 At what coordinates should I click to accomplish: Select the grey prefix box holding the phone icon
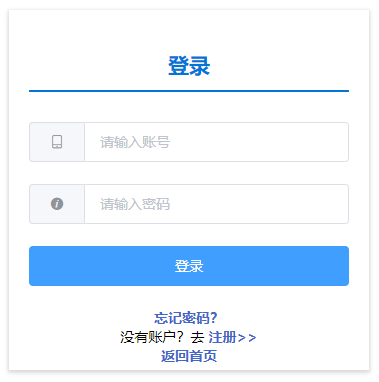coord(57,142)
